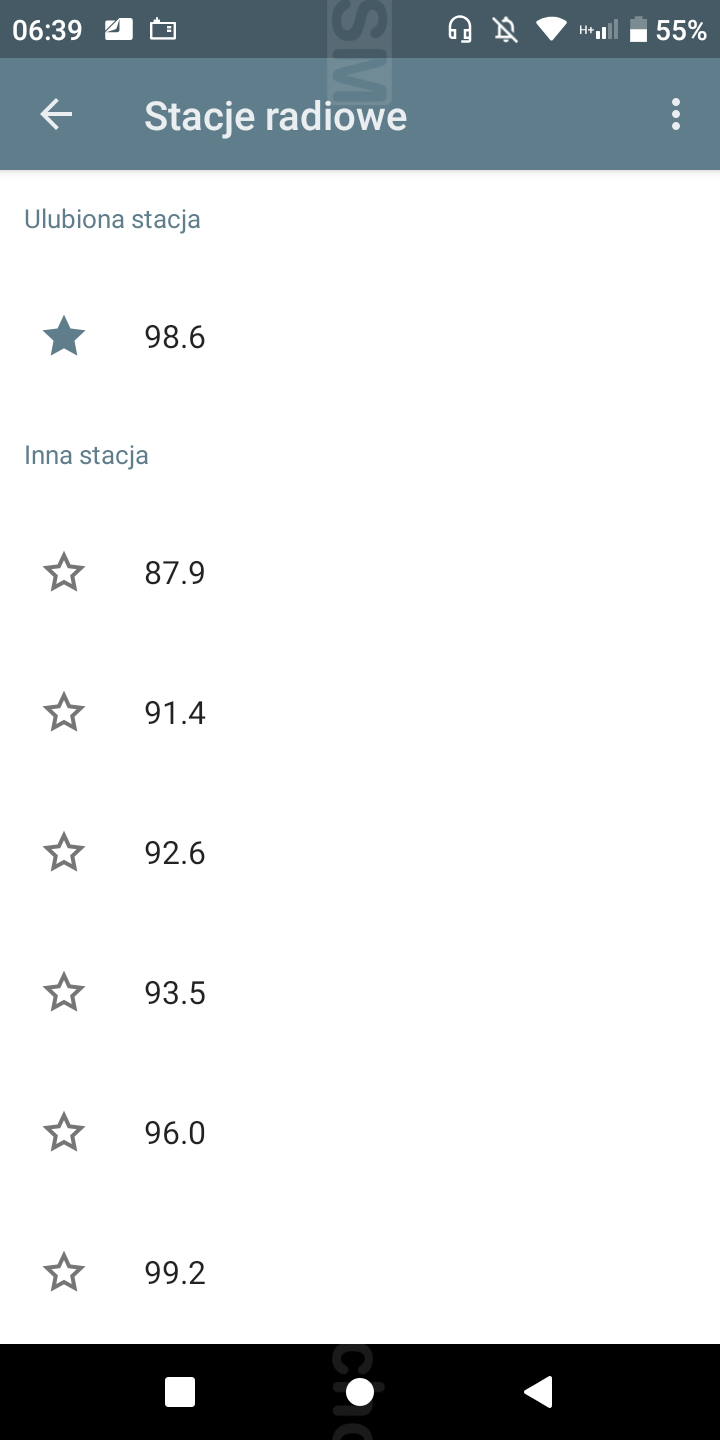Screen dimensions: 720x1440
Task: Tap the Android home circle button
Action: 360,1392
